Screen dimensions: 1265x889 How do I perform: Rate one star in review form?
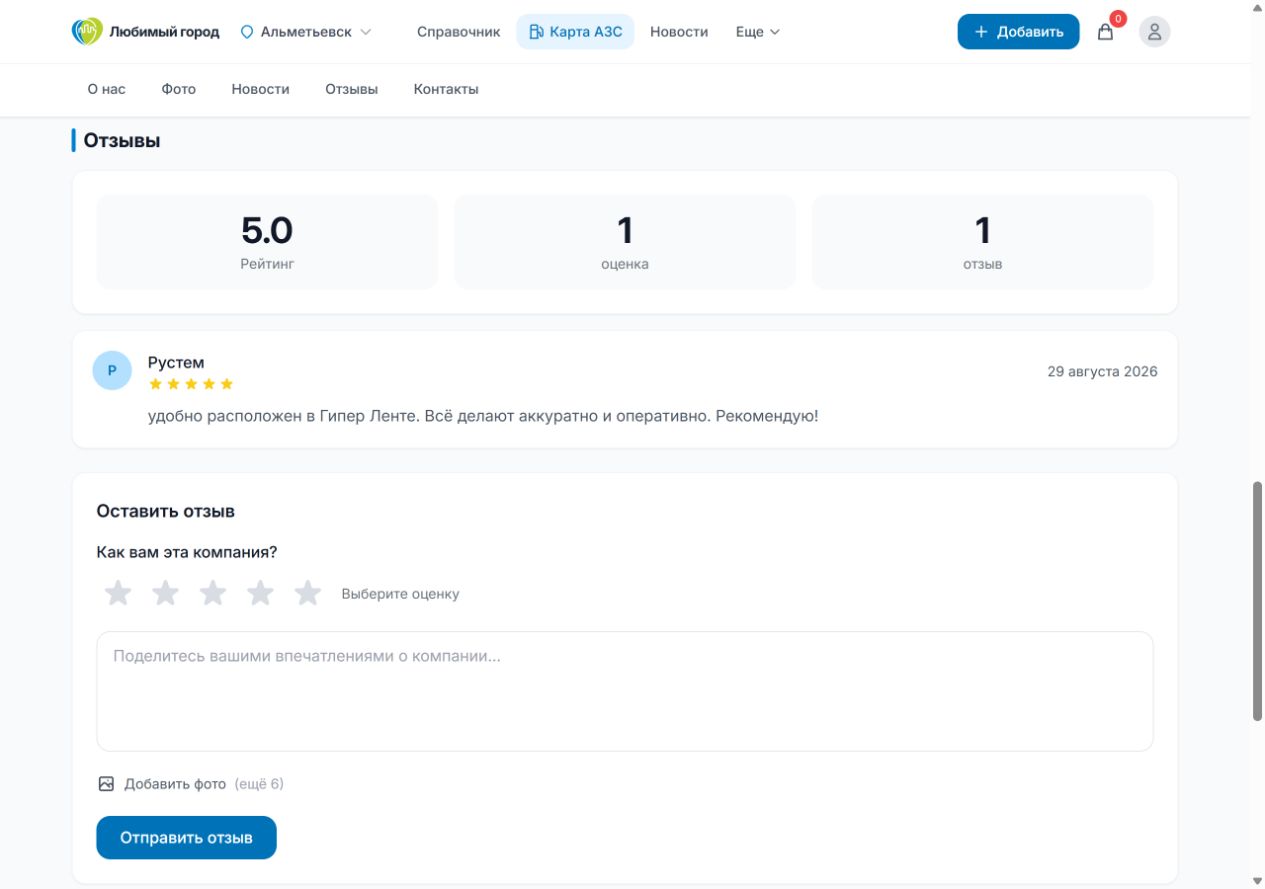(118, 593)
